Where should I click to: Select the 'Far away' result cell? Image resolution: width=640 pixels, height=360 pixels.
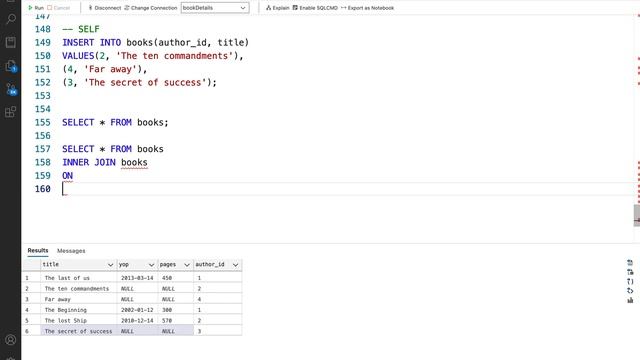79,299
